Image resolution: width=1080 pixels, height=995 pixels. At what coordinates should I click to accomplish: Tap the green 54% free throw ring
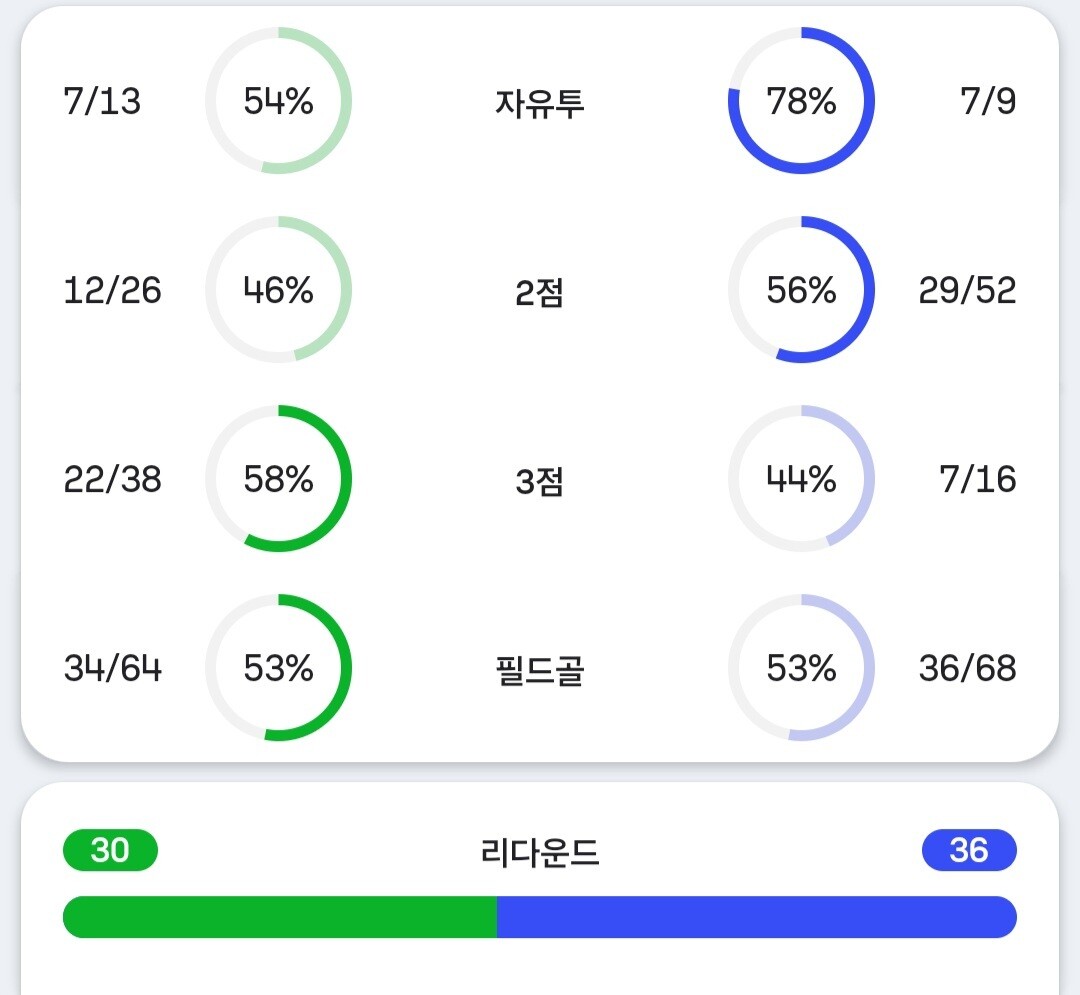278,101
